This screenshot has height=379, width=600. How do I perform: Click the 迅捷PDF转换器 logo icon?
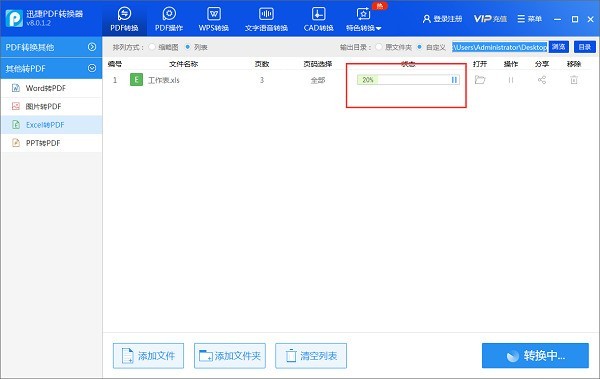(x=14, y=18)
